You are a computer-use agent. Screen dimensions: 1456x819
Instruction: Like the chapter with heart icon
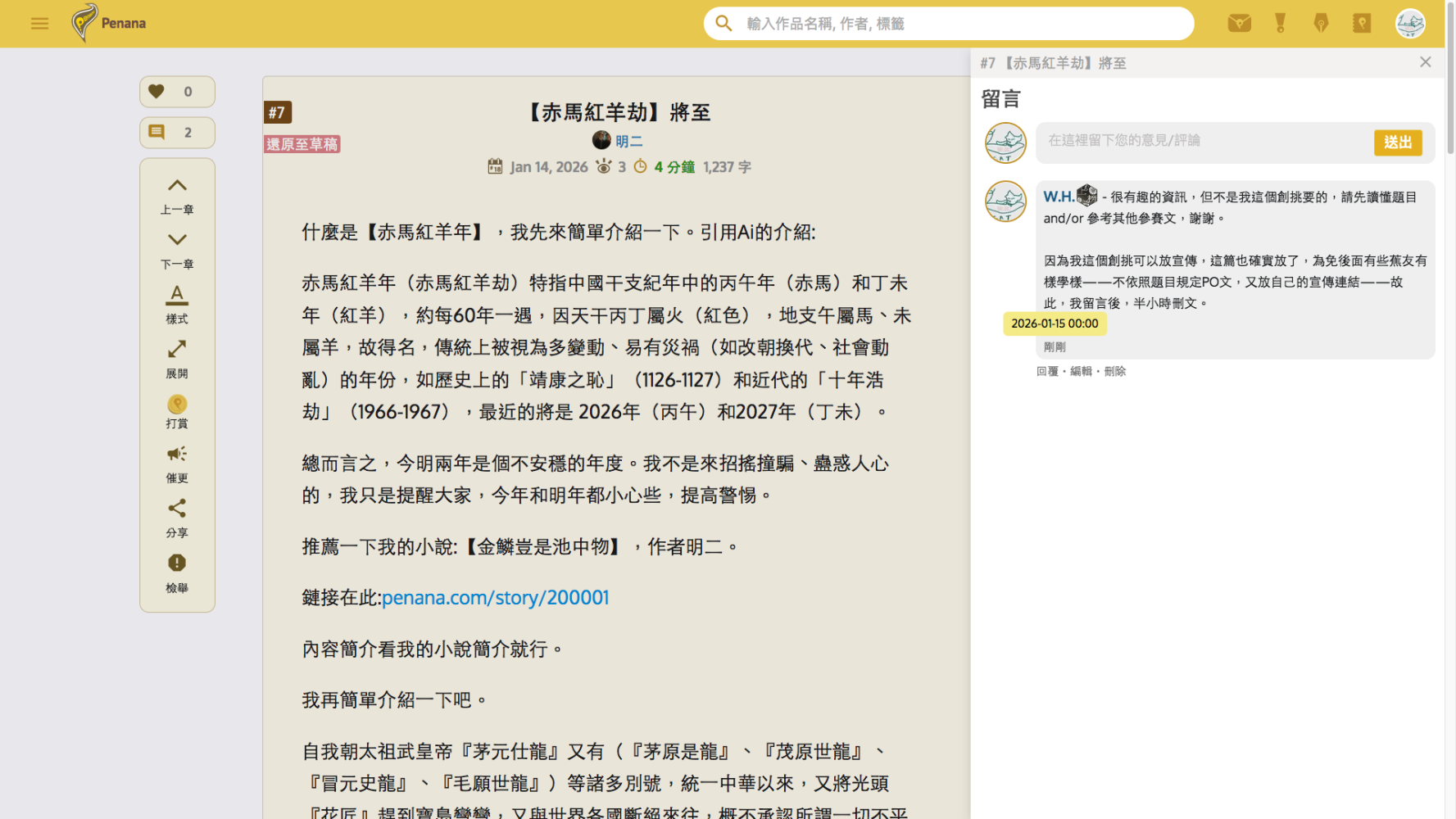[x=177, y=92]
